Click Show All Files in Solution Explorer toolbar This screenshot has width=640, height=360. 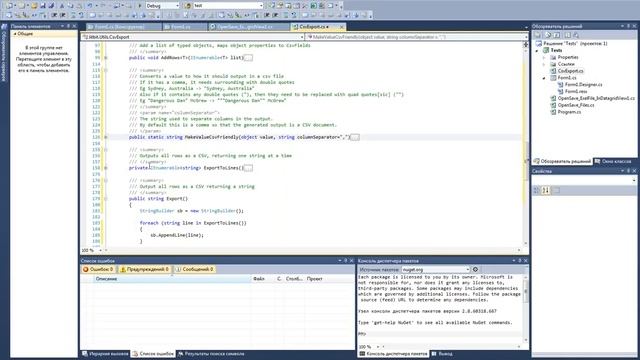coord(548,35)
